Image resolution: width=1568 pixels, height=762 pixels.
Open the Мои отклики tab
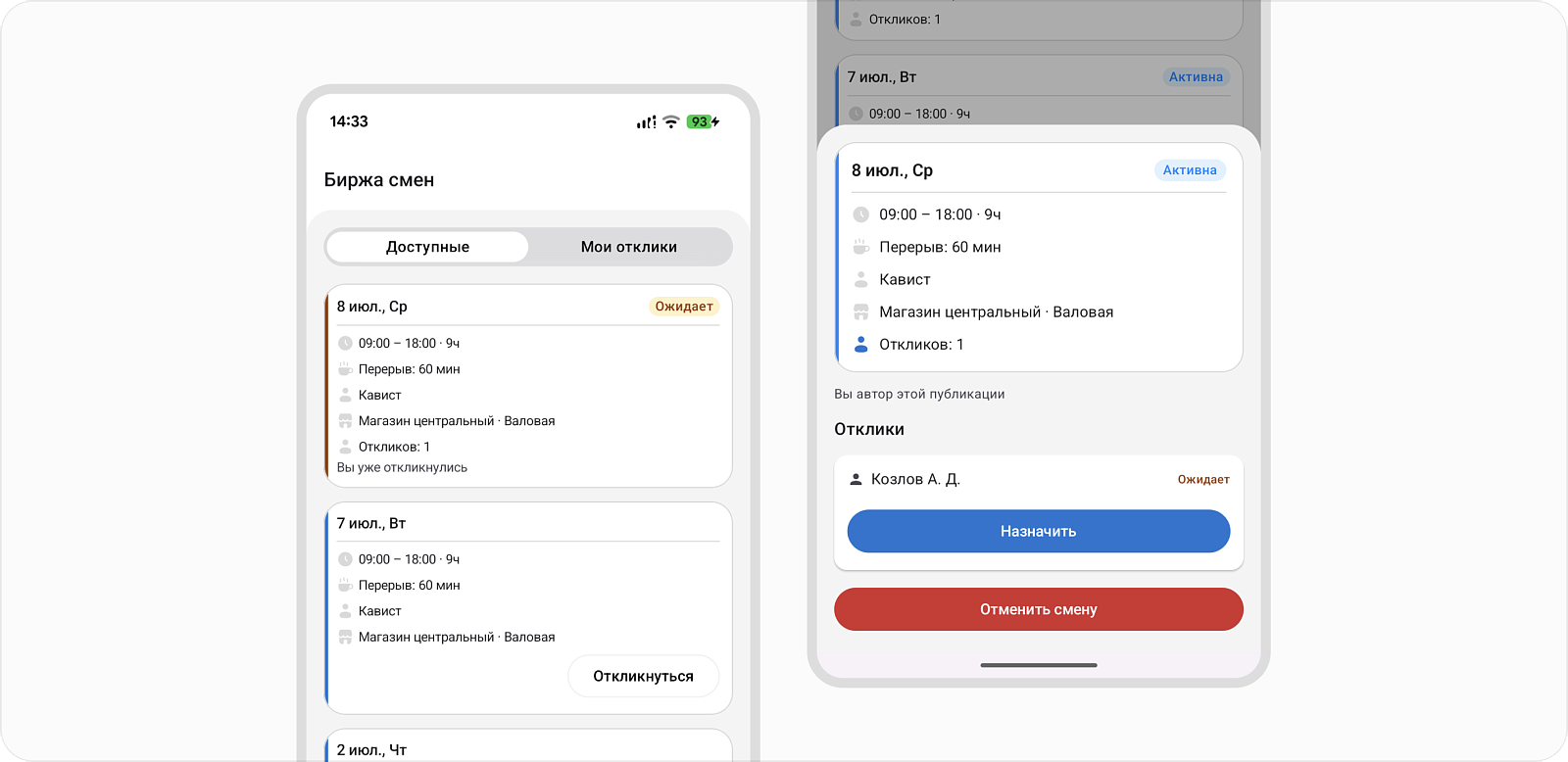tap(629, 247)
